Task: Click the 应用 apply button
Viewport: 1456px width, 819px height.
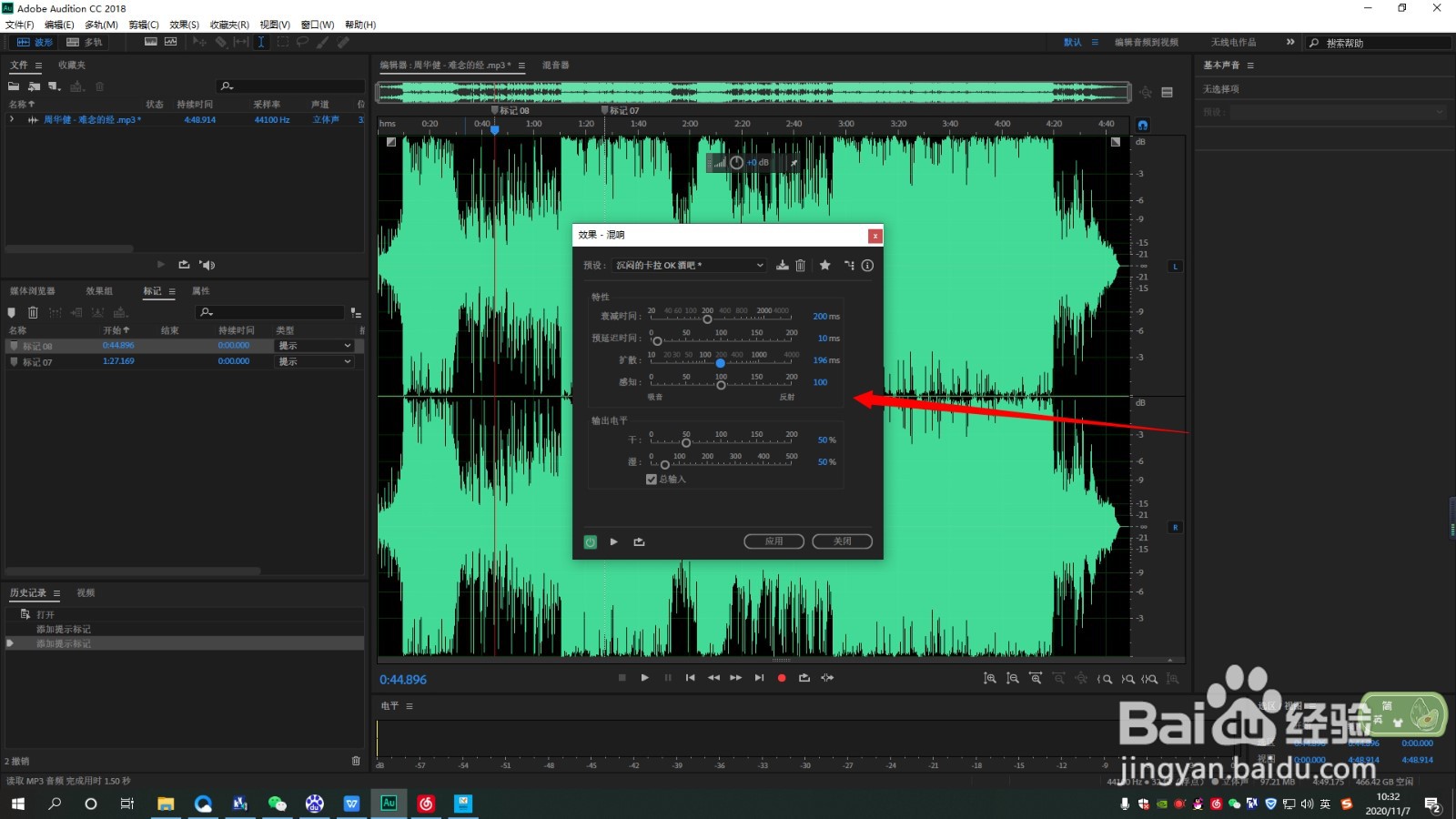Action: [773, 541]
